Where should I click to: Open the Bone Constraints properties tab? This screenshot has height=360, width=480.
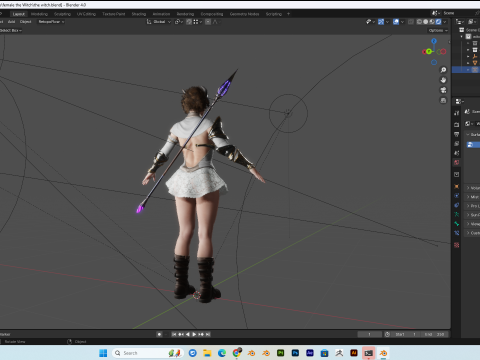(457, 233)
